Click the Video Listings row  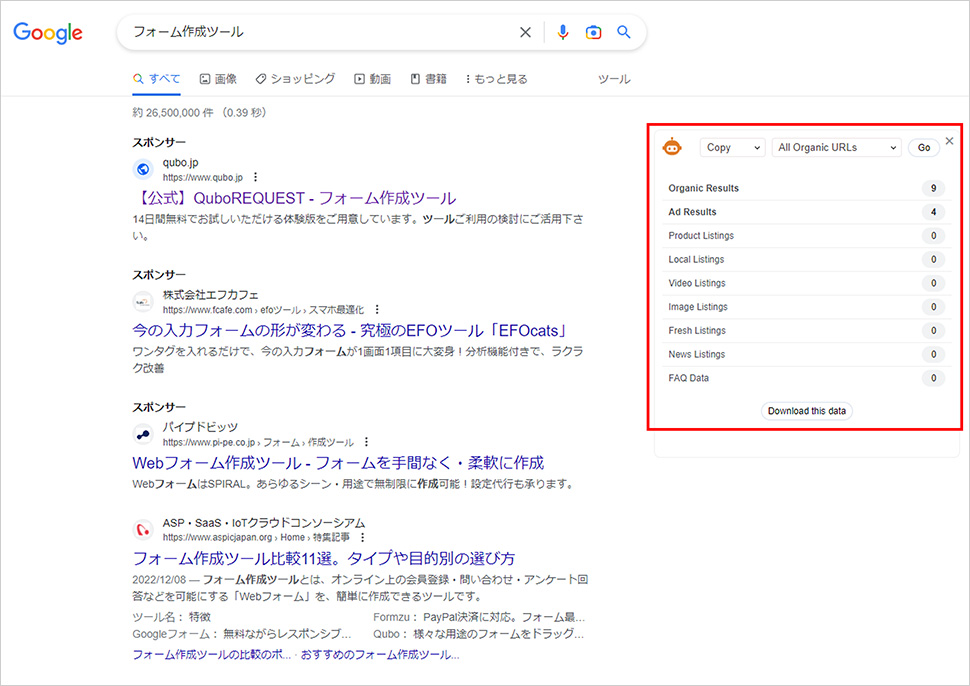[805, 283]
